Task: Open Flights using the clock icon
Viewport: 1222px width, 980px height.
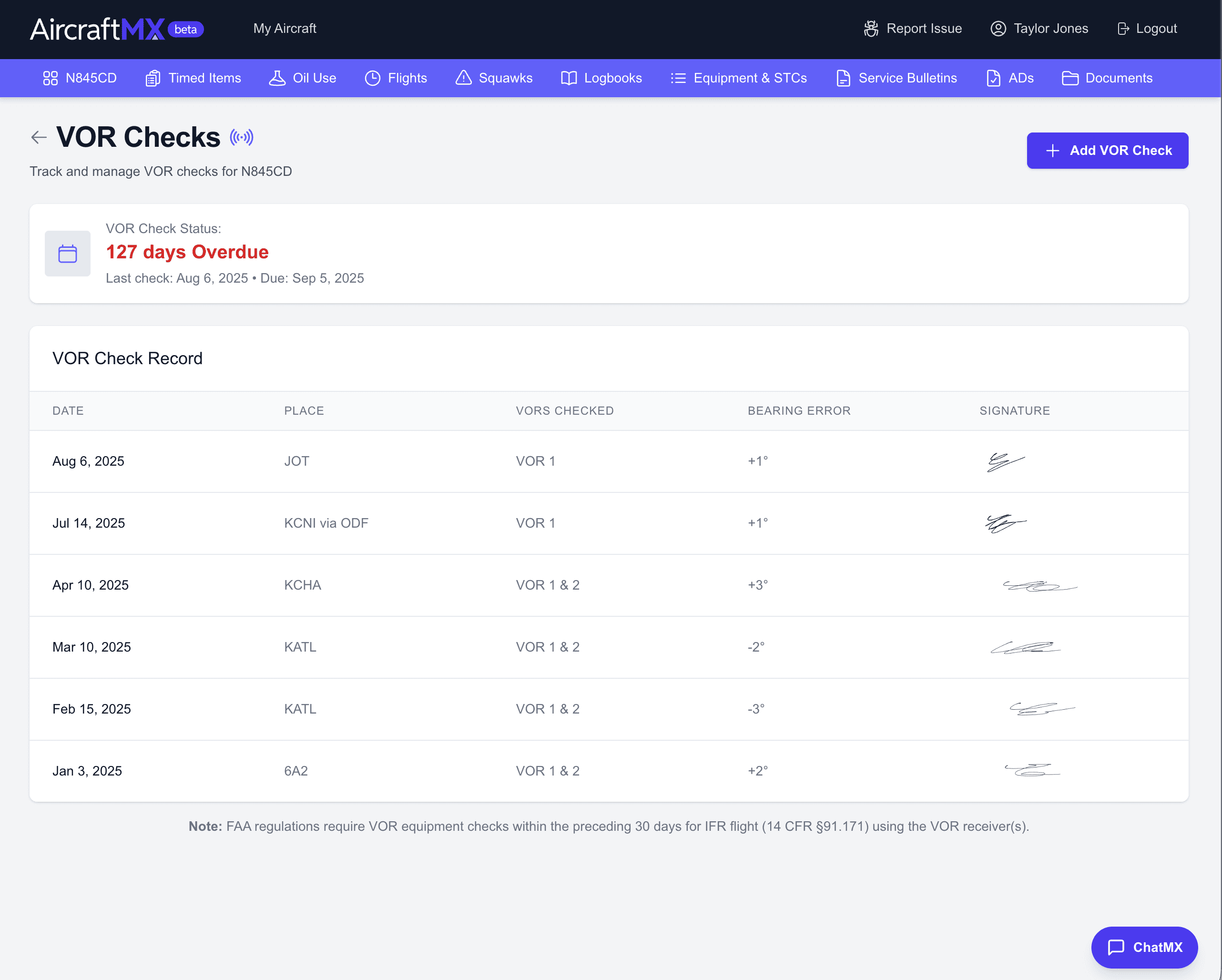Action: tap(372, 78)
